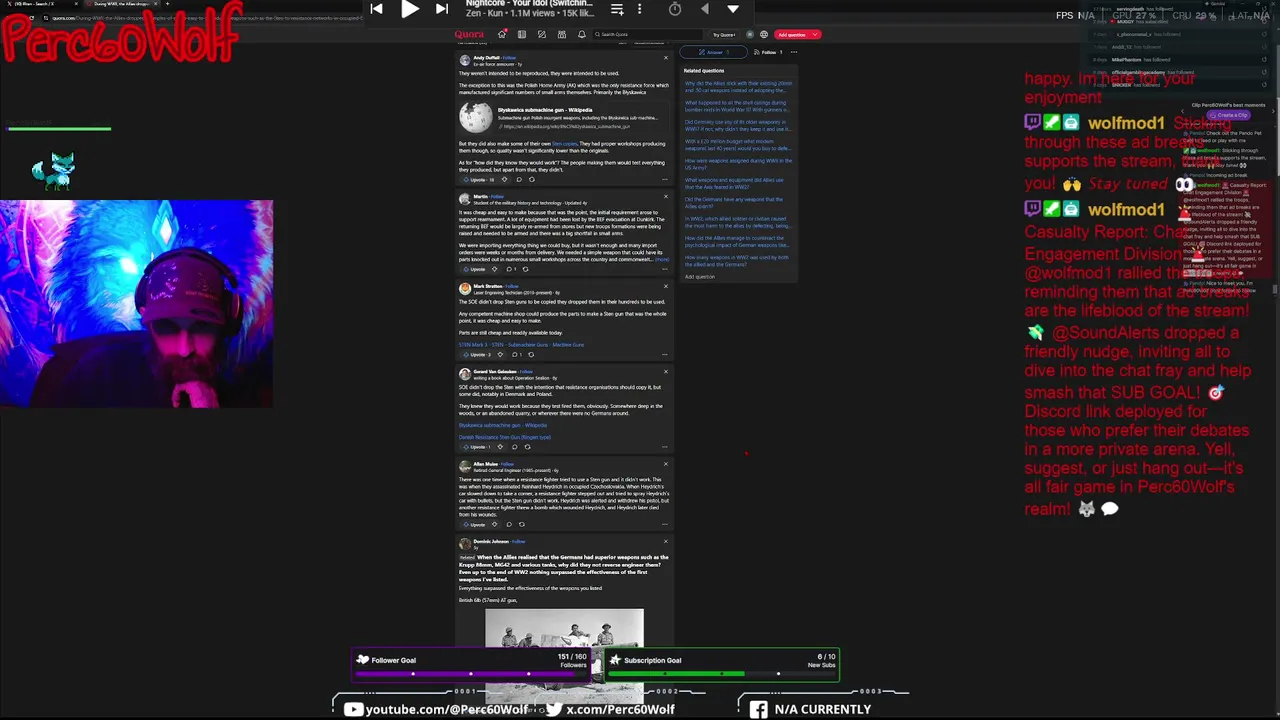Open Quora Following icon
Image resolution: width=1280 pixels, height=720 pixels.
(x=521, y=34)
